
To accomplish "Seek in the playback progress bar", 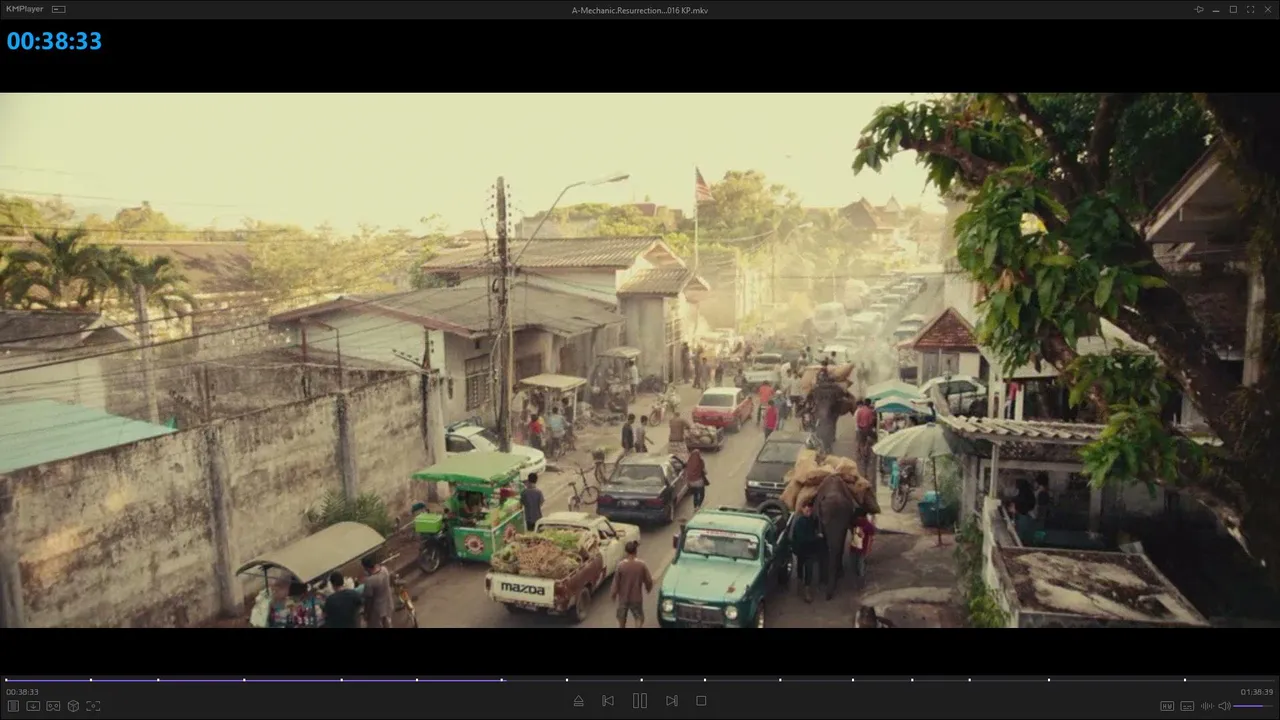I will pos(640,680).
